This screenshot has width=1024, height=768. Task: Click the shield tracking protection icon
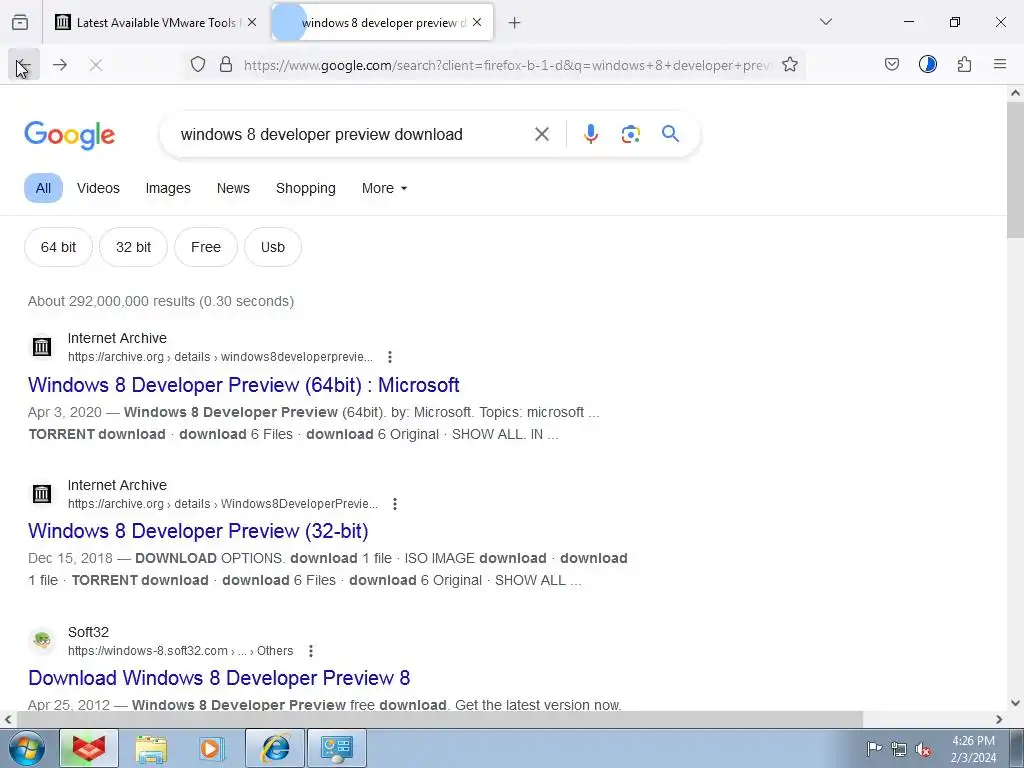198,64
